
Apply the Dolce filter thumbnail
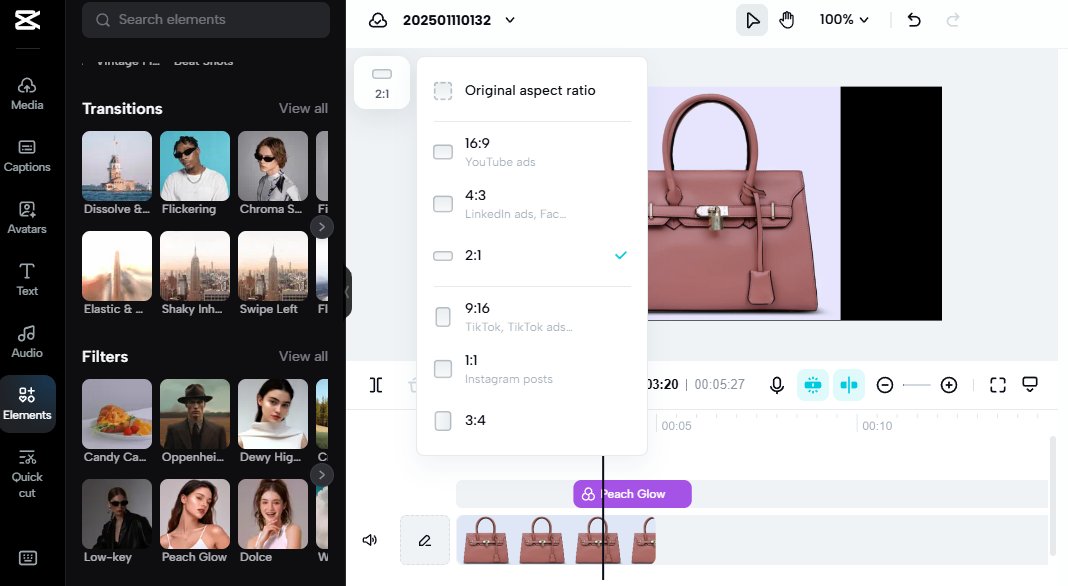click(273, 514)
